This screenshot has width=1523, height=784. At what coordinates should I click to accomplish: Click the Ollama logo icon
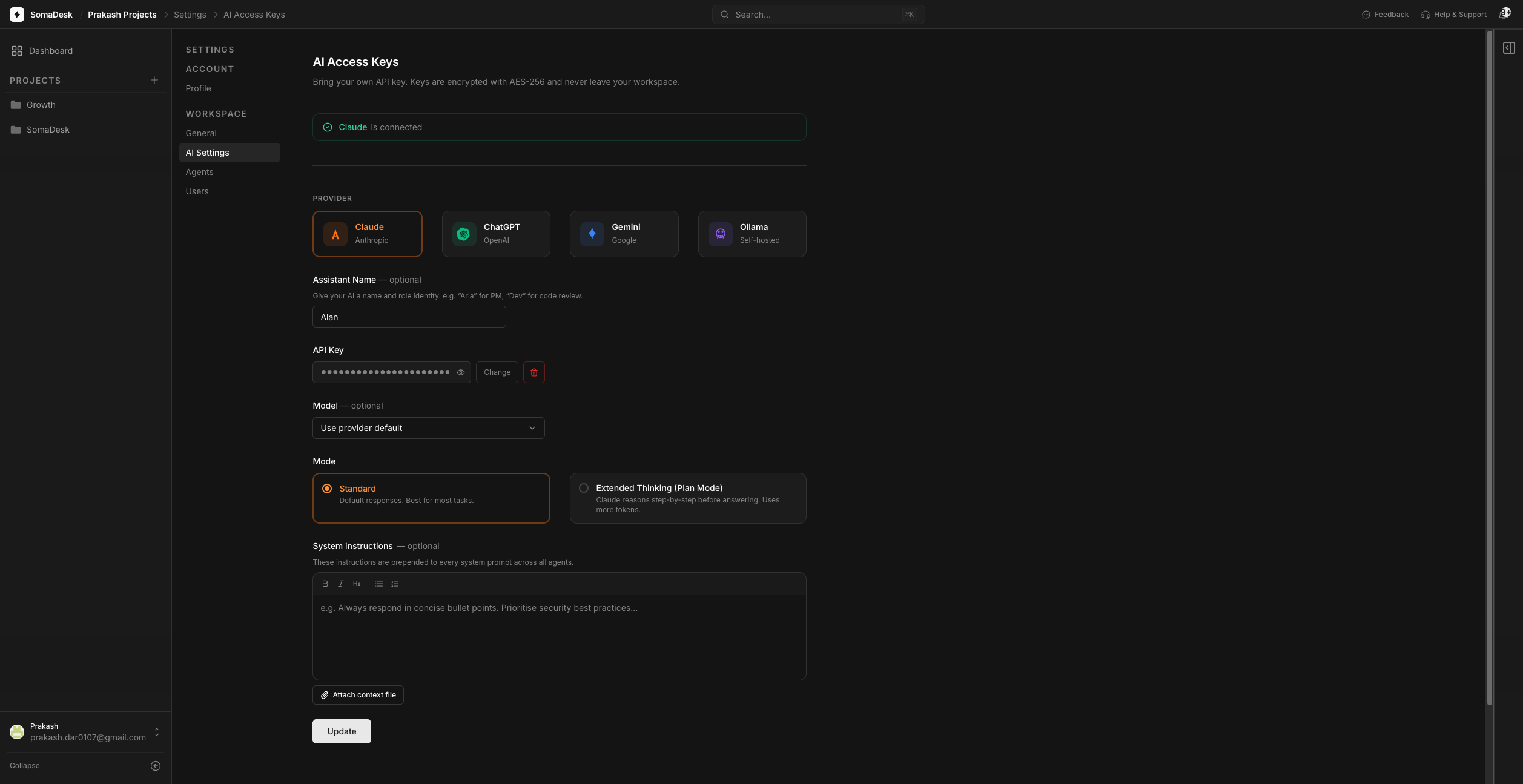click(720, 234)
